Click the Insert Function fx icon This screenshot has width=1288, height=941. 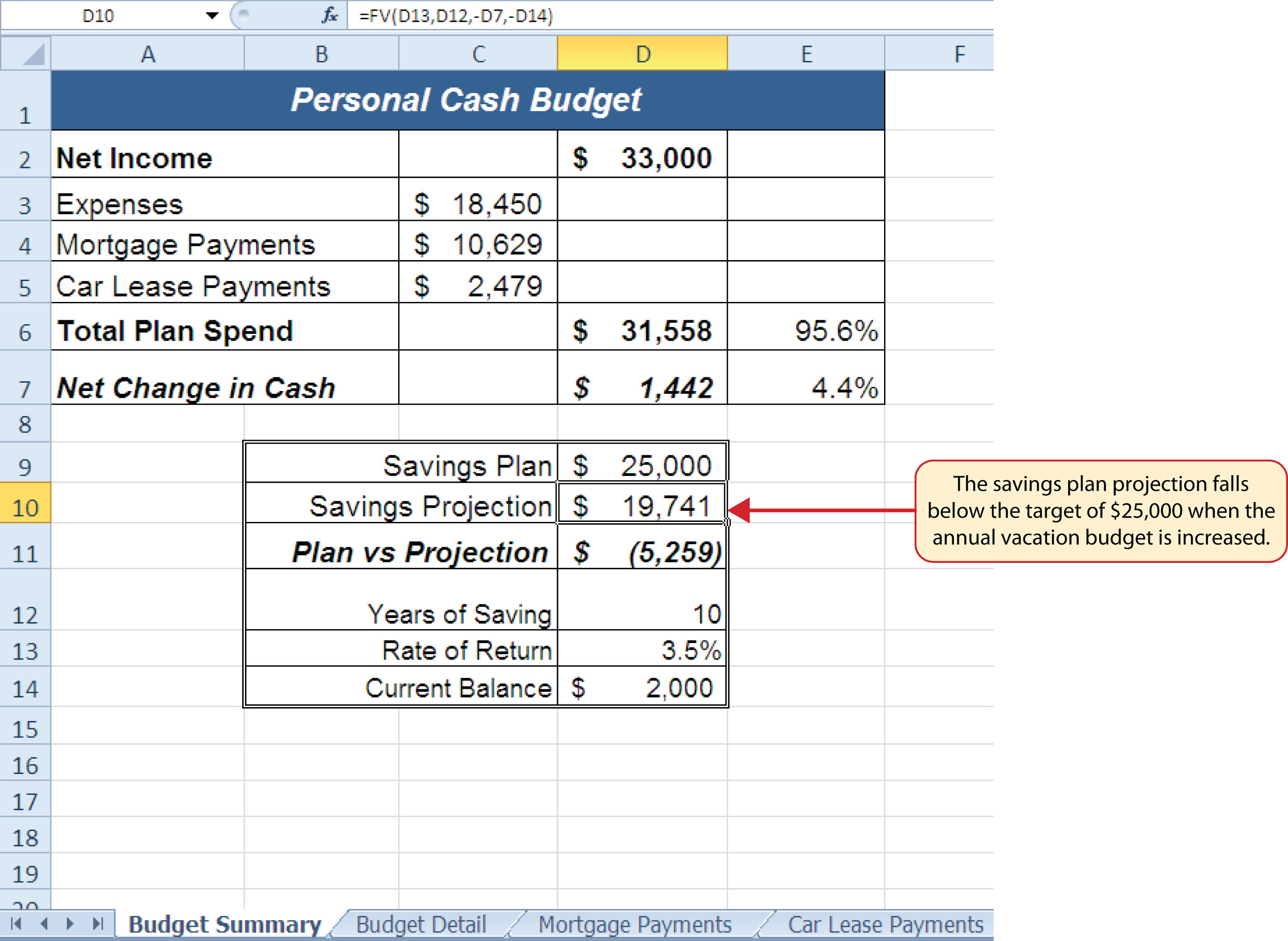point(329,16)
